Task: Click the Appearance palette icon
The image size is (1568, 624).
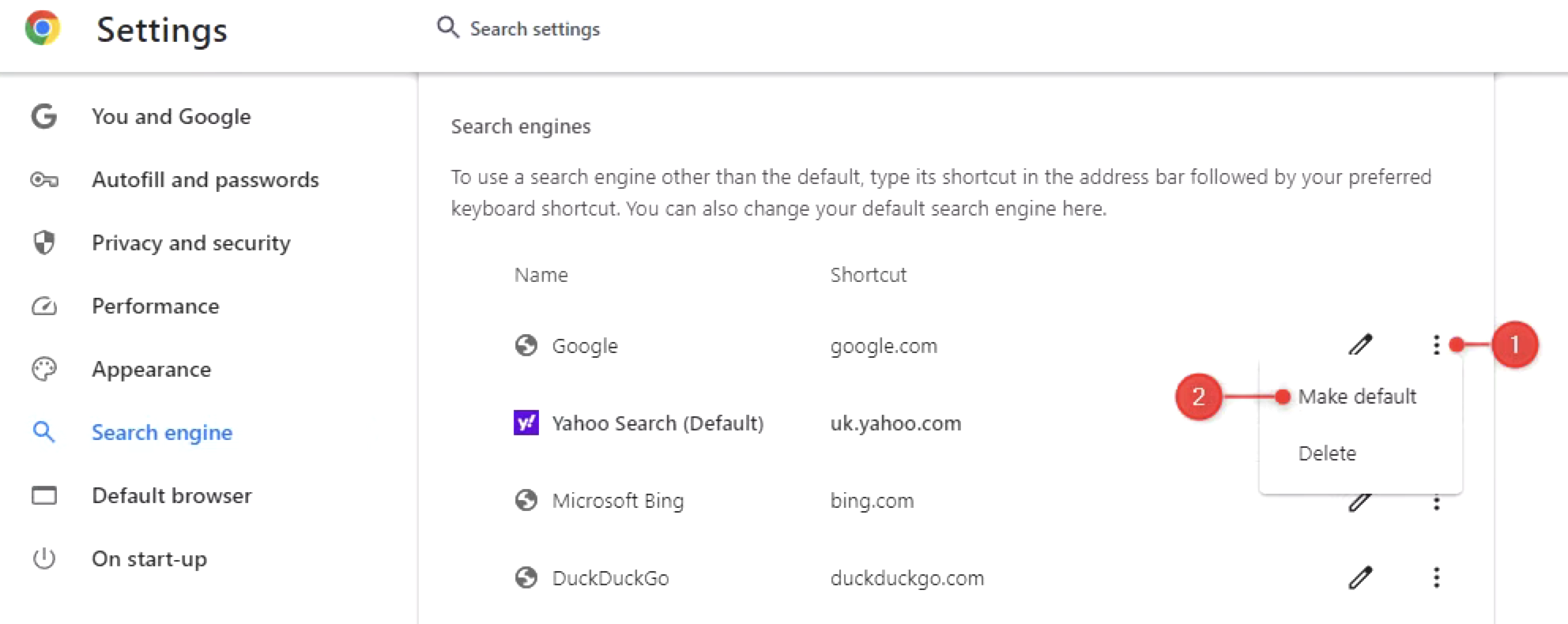Action: 44,370
